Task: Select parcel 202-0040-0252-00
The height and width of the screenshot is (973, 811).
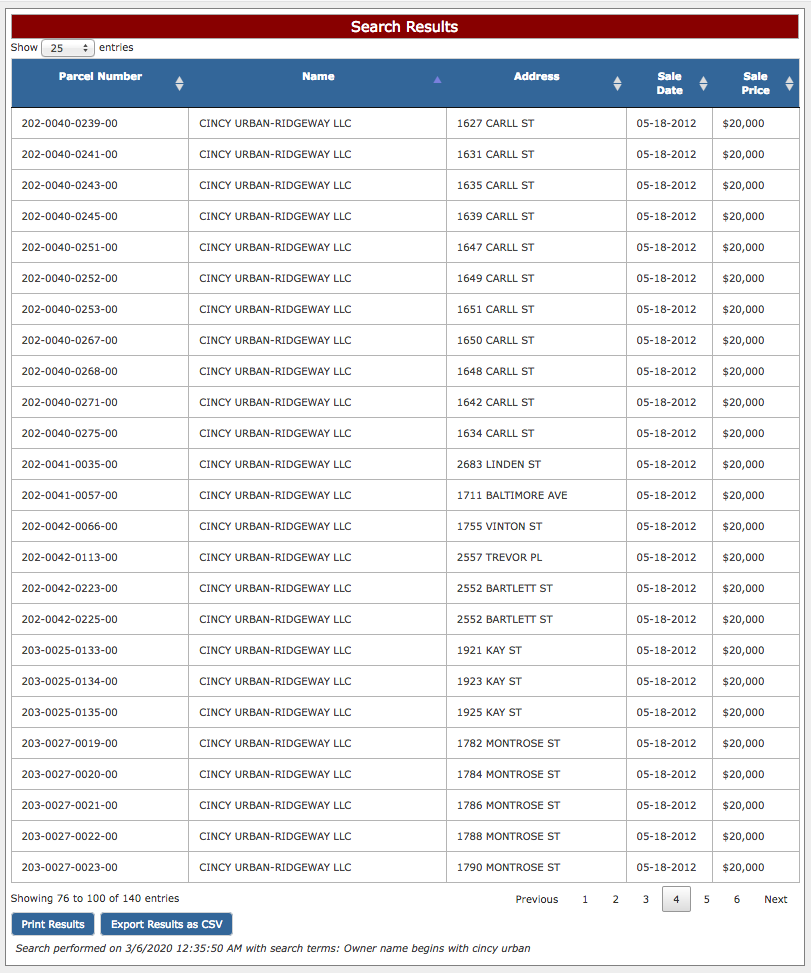Action: point(69,279)
